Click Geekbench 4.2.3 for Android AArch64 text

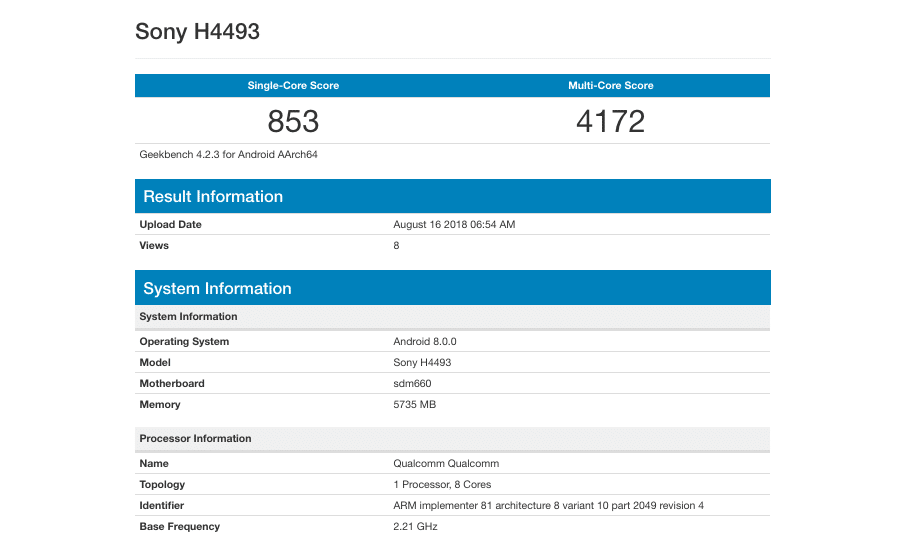pyautogui.click(x=228, y=154)
